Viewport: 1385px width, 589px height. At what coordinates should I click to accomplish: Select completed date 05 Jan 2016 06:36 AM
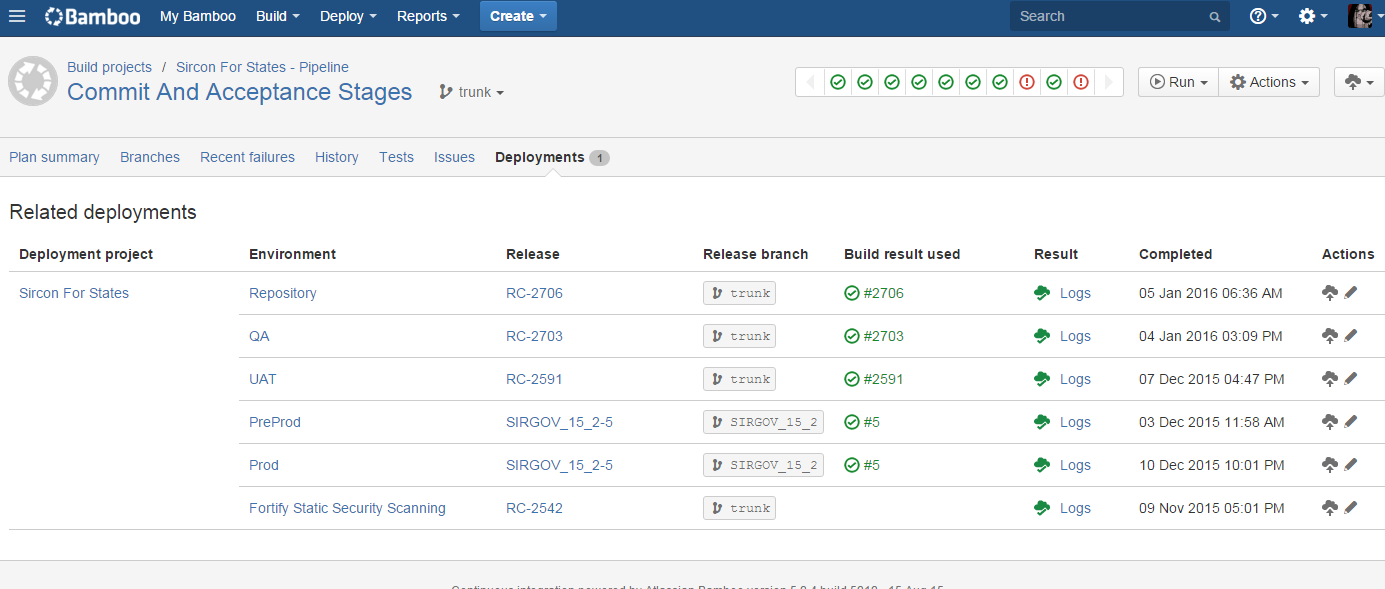(1211, 293)
